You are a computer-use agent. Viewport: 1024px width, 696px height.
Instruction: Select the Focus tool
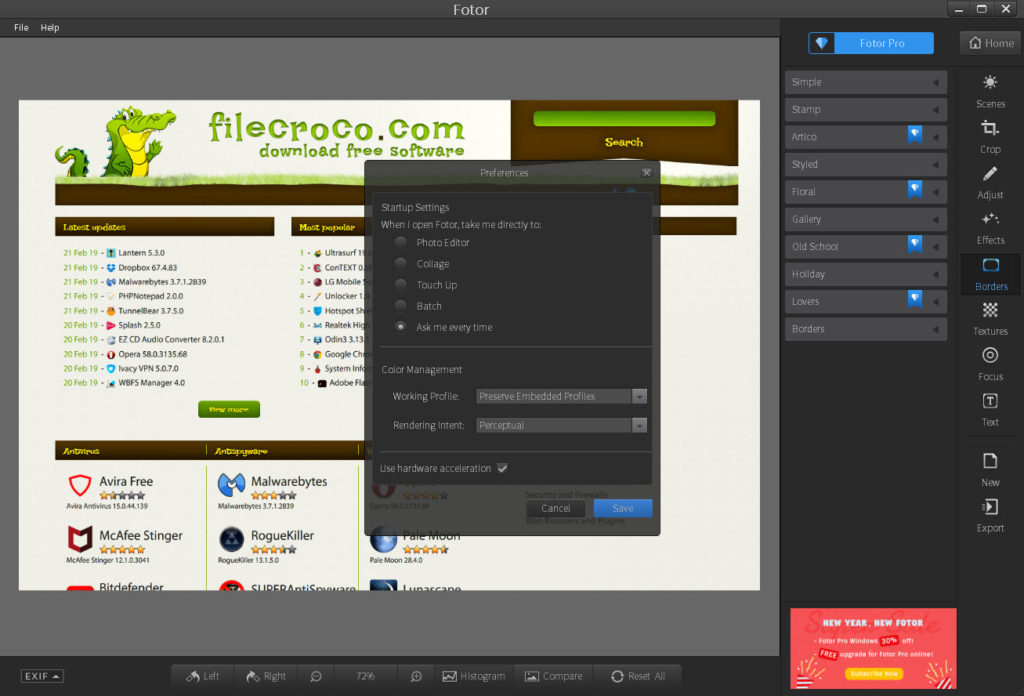pyautogui.click(x=990, y=364)
